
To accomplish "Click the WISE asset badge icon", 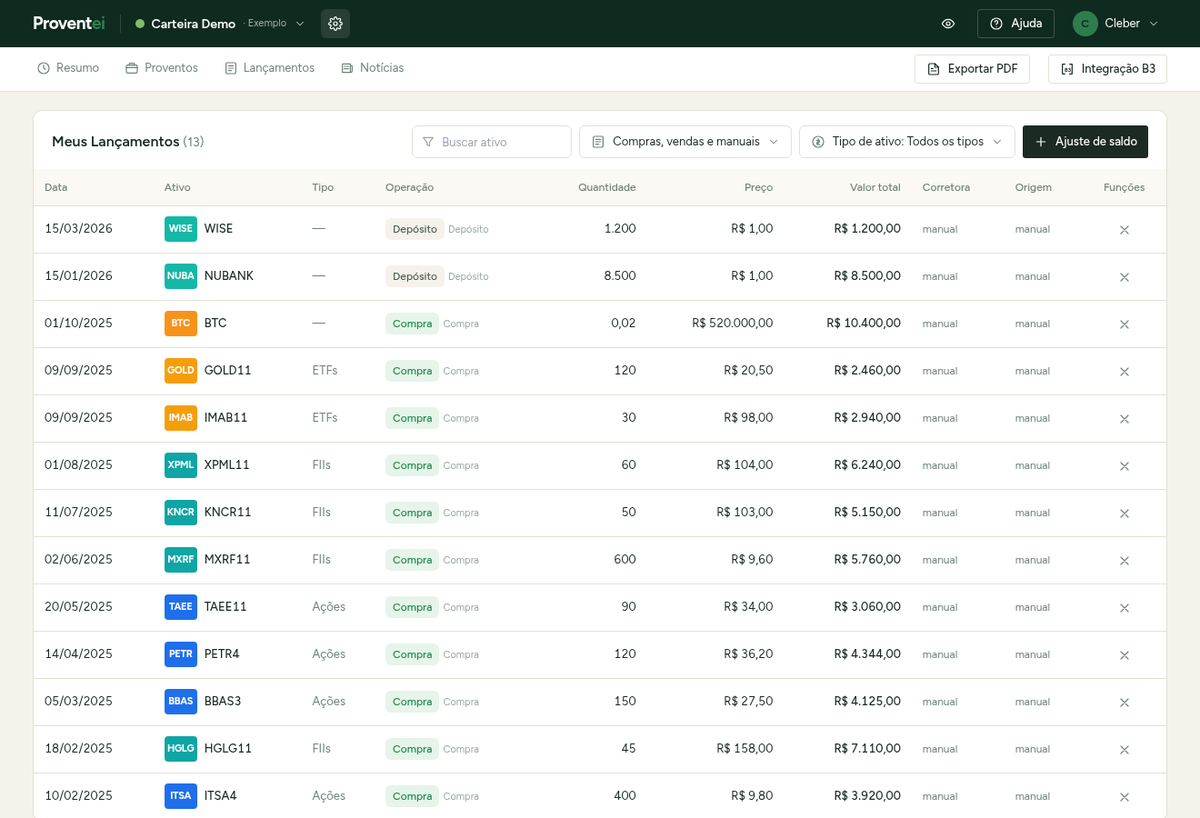I will click(x=181, y=229).
